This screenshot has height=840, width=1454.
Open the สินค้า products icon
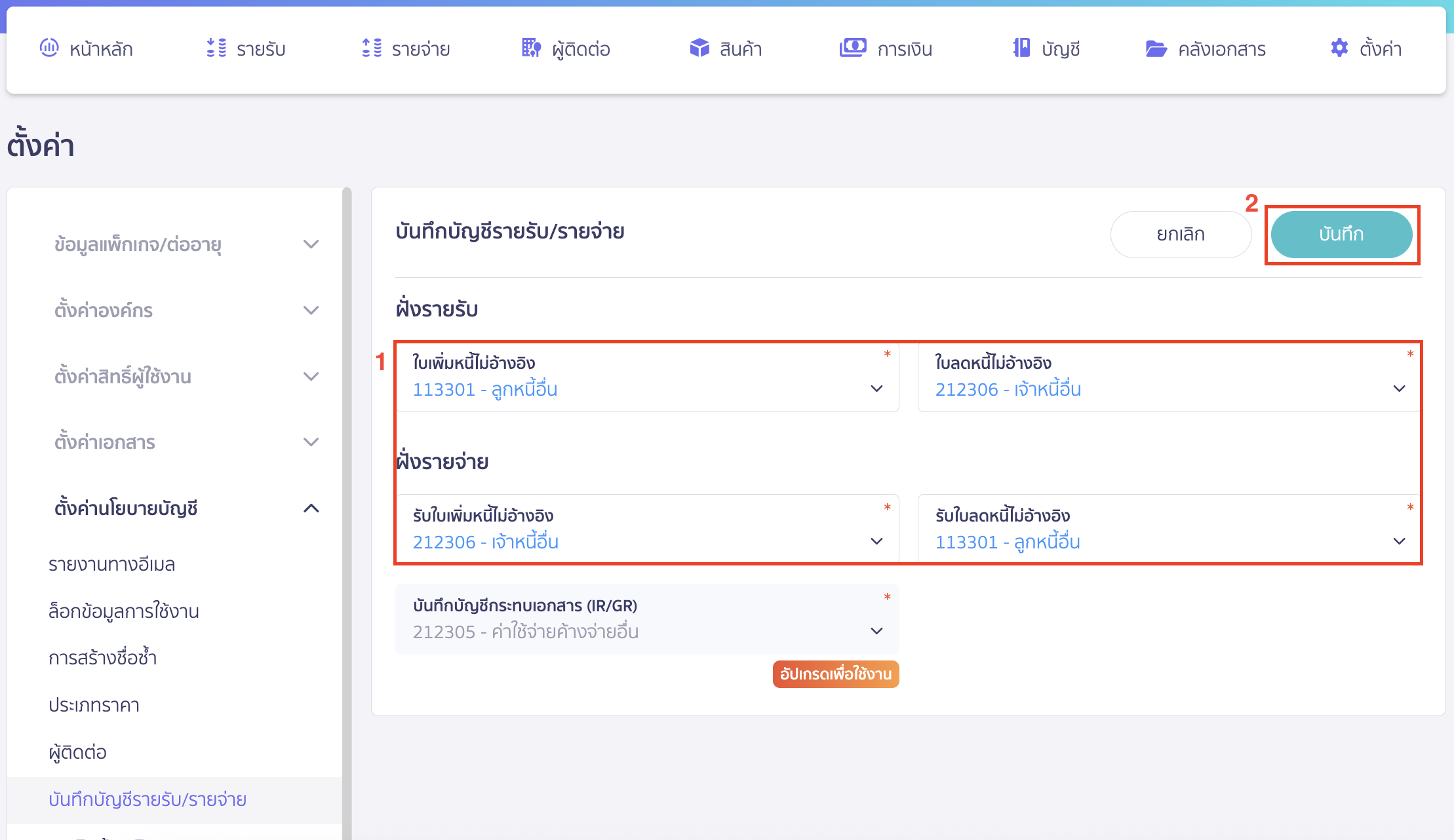699,48
